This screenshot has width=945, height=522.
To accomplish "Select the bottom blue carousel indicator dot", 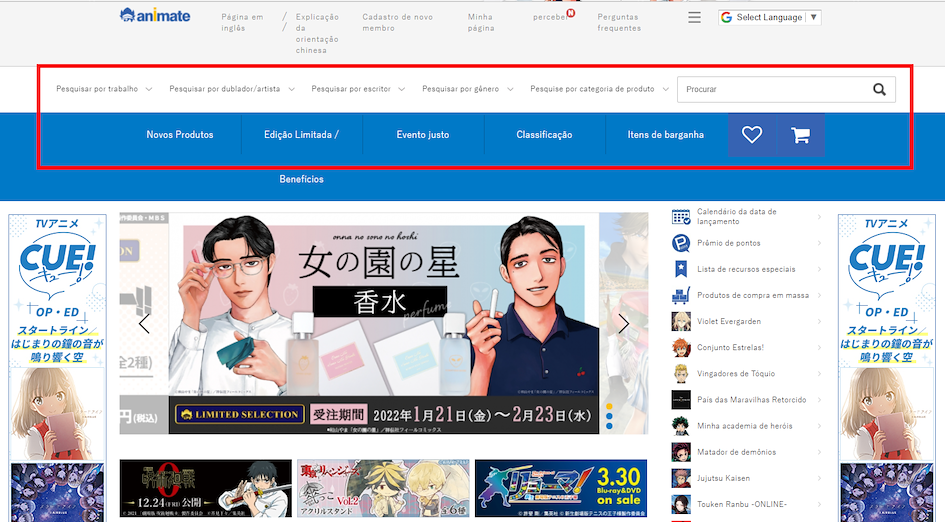I will (x=609, y=426).
